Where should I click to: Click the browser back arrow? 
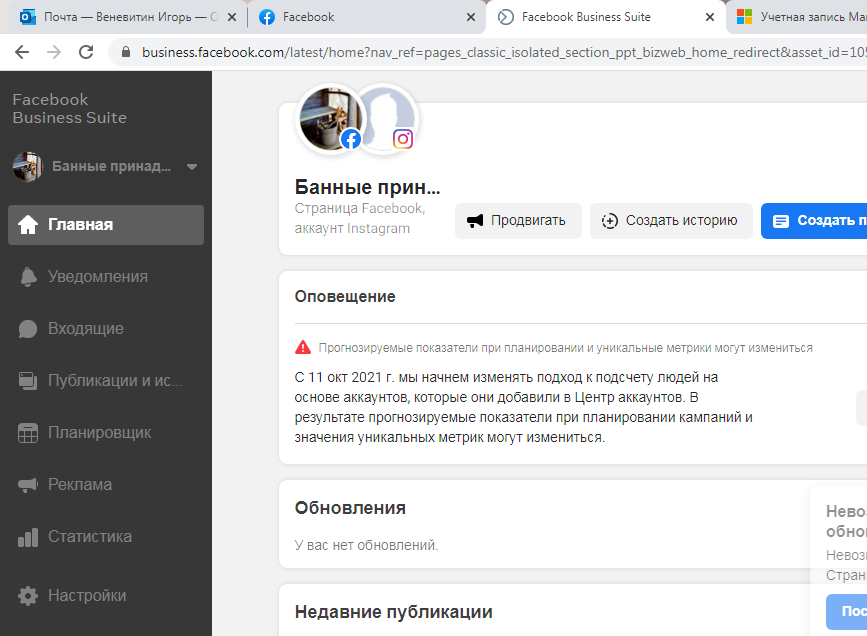(x=22, y=52)
